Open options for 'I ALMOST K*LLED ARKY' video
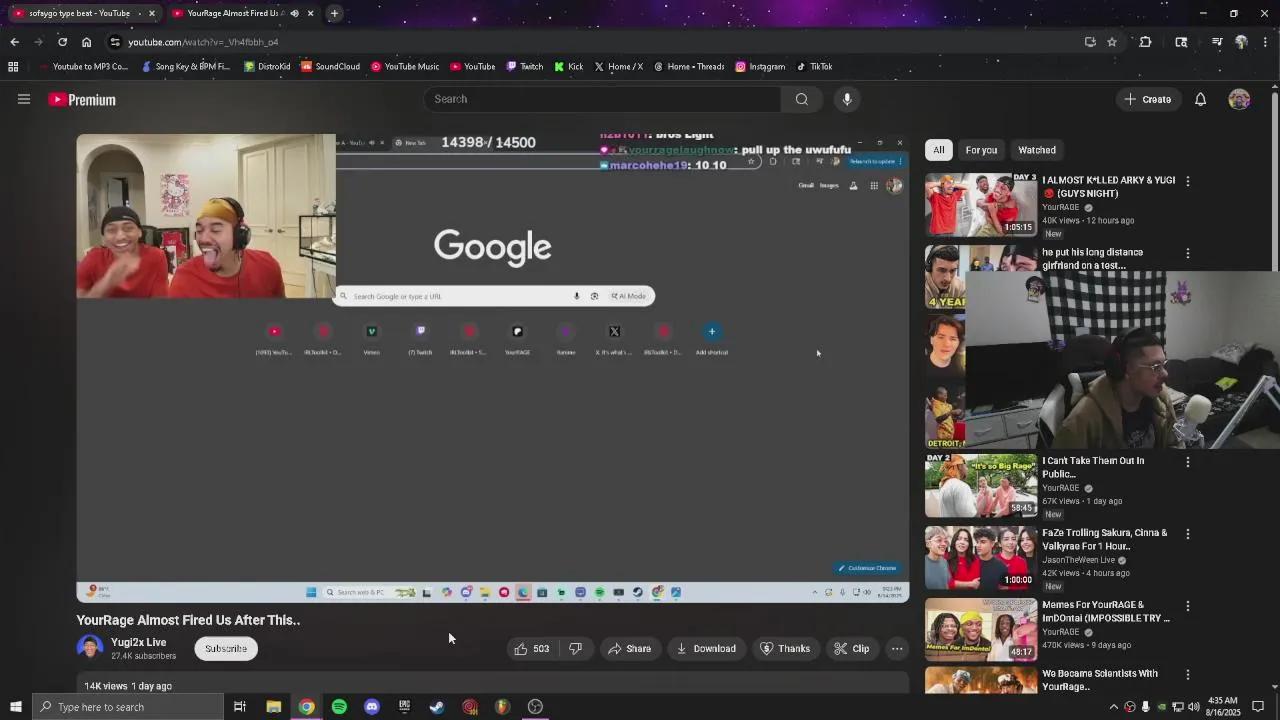The height and width of the screenshot is (720, 1280). [1187, 181]
